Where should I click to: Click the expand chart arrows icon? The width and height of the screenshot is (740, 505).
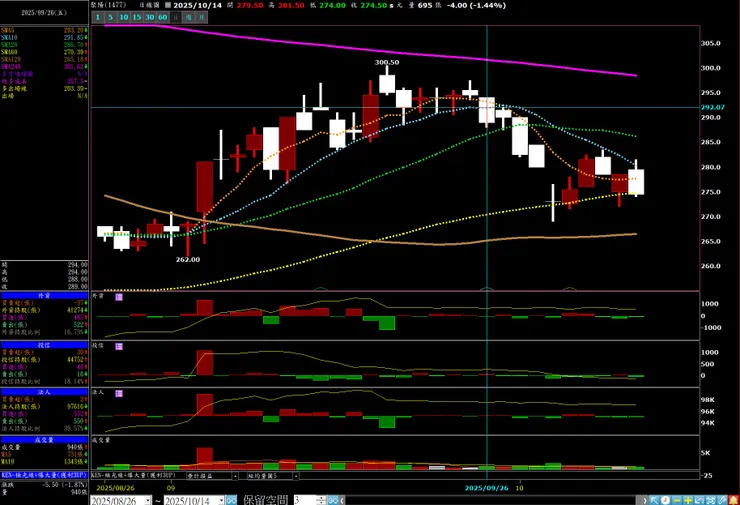(699, 500)
